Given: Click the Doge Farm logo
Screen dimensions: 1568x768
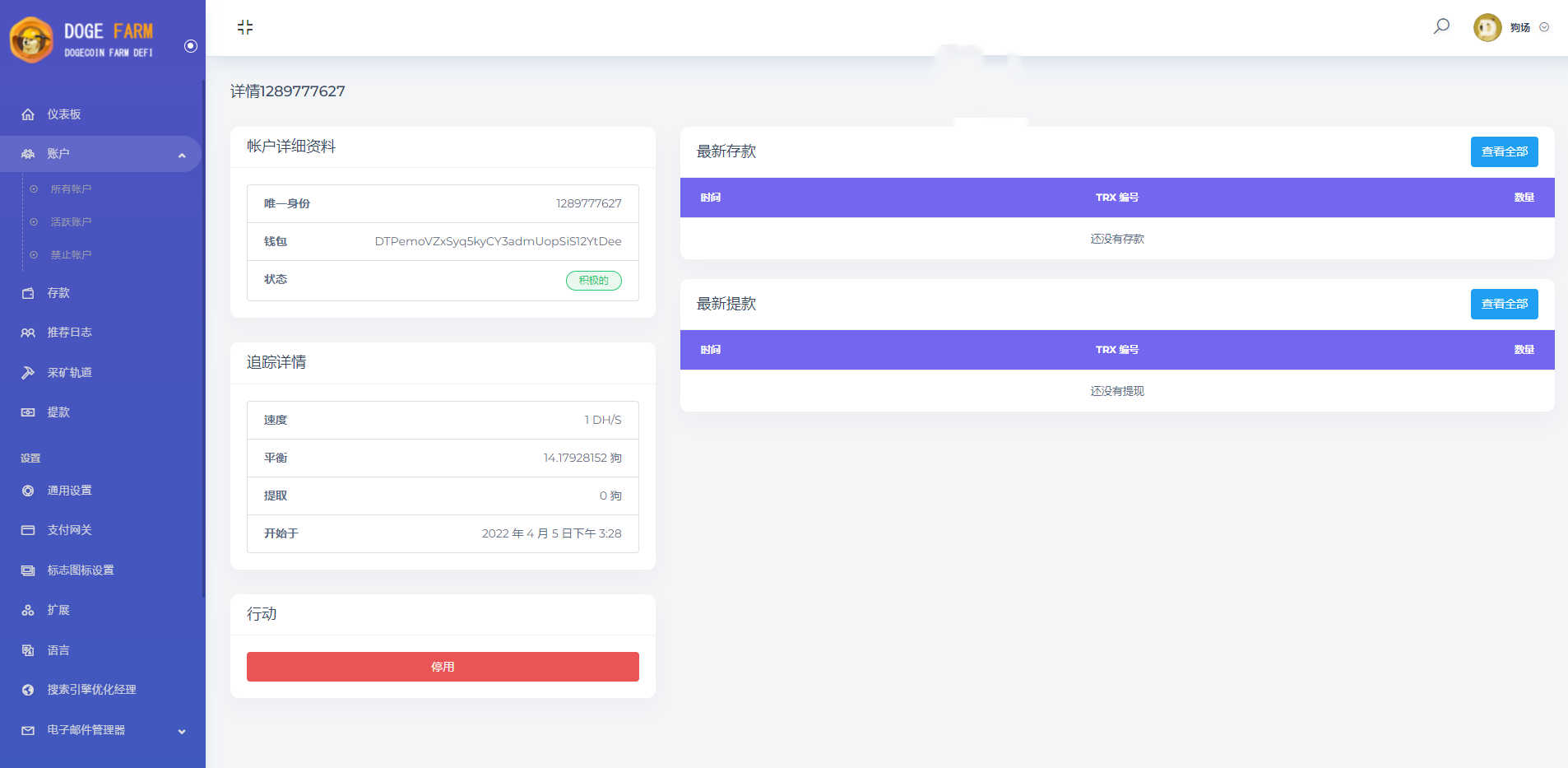Looking at the screenshot, I should pyautogui.click(x=82, y=40).
